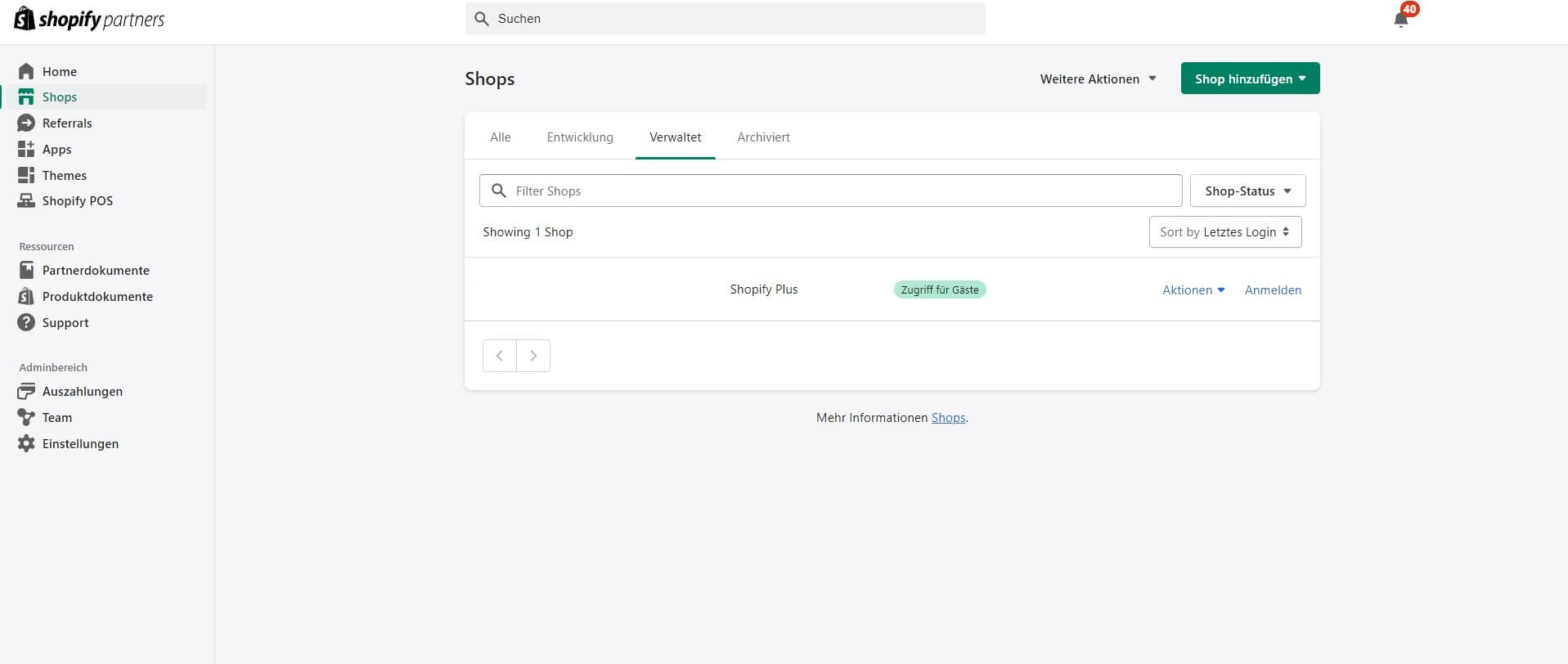Click the Shopify Partners logo
The width and height of the screenshot is (1568, 664).
[89, 19]
